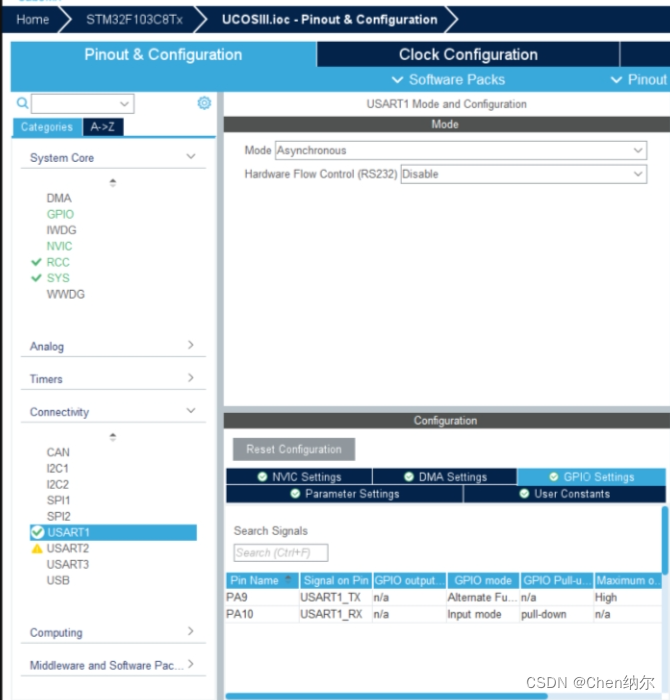Open the categories settings gear icon

click(204, 103)
